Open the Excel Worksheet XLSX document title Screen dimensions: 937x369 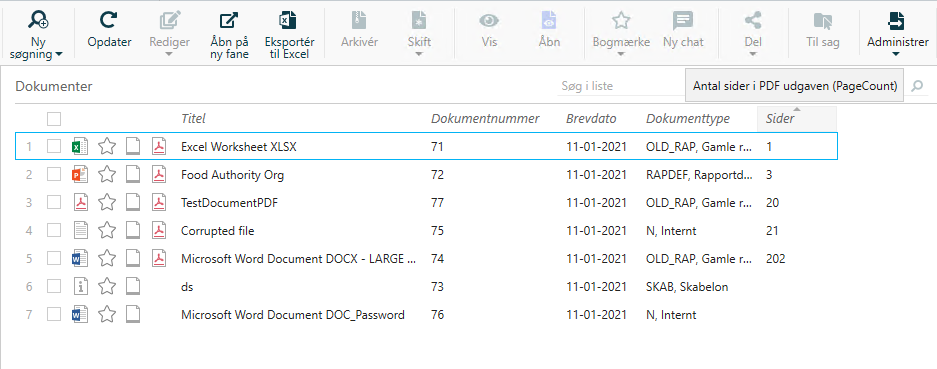point(238,147)
